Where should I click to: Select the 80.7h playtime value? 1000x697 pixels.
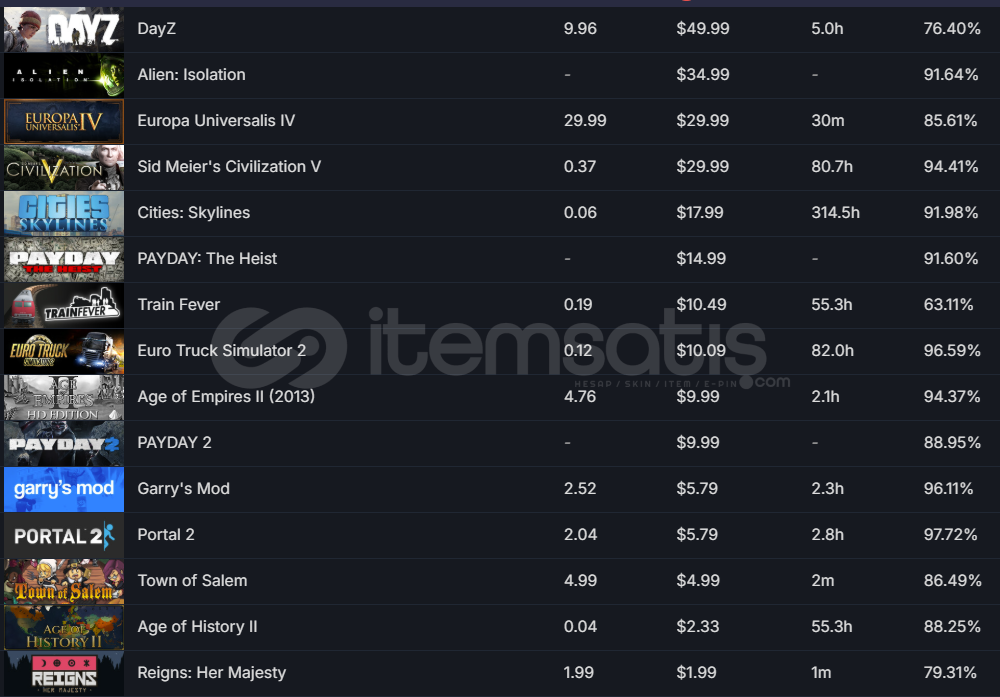point(832,166)
